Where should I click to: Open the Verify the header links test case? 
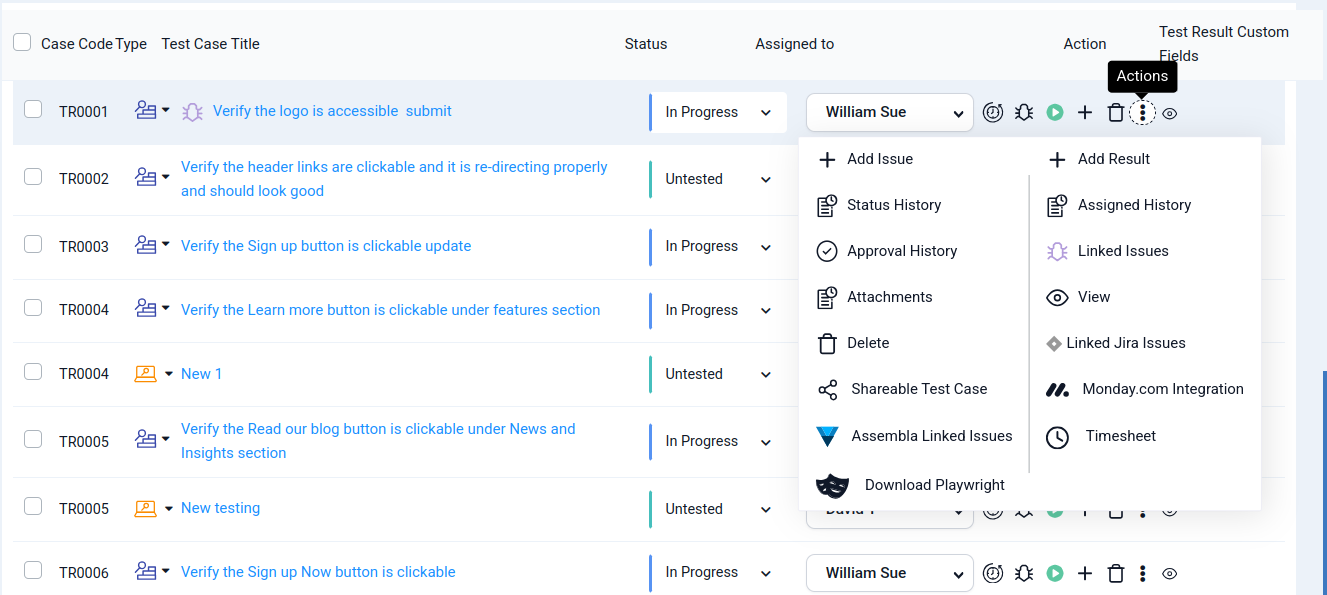point(394,179)
